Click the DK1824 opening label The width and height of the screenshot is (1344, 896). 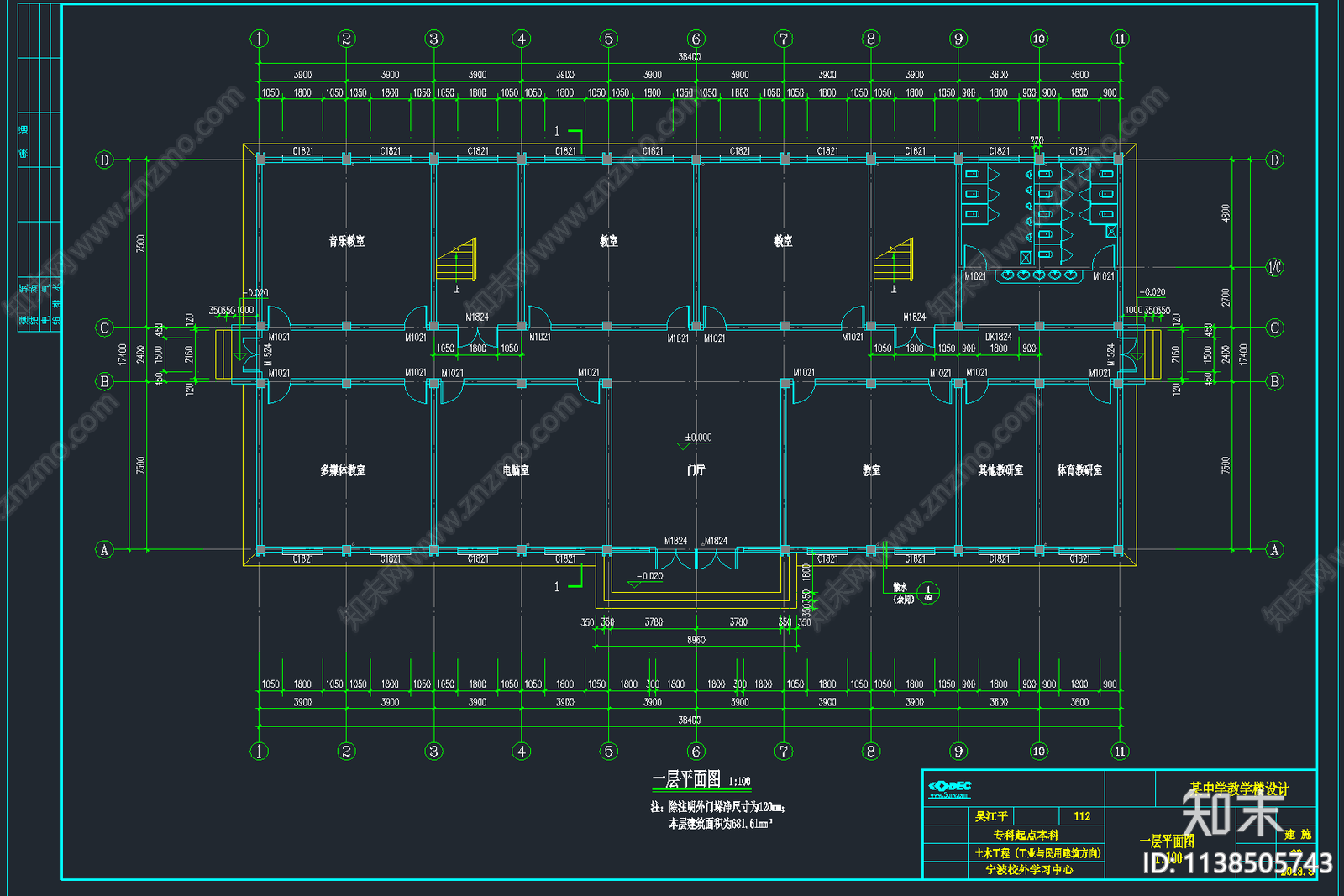coord(999,337)
